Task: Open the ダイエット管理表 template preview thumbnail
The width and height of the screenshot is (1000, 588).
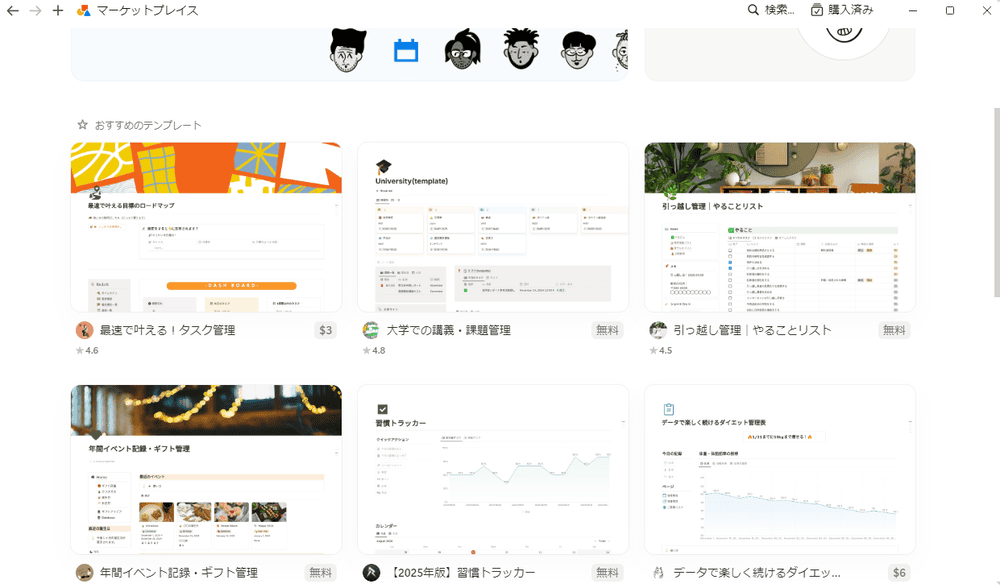Action: point(779,470)
